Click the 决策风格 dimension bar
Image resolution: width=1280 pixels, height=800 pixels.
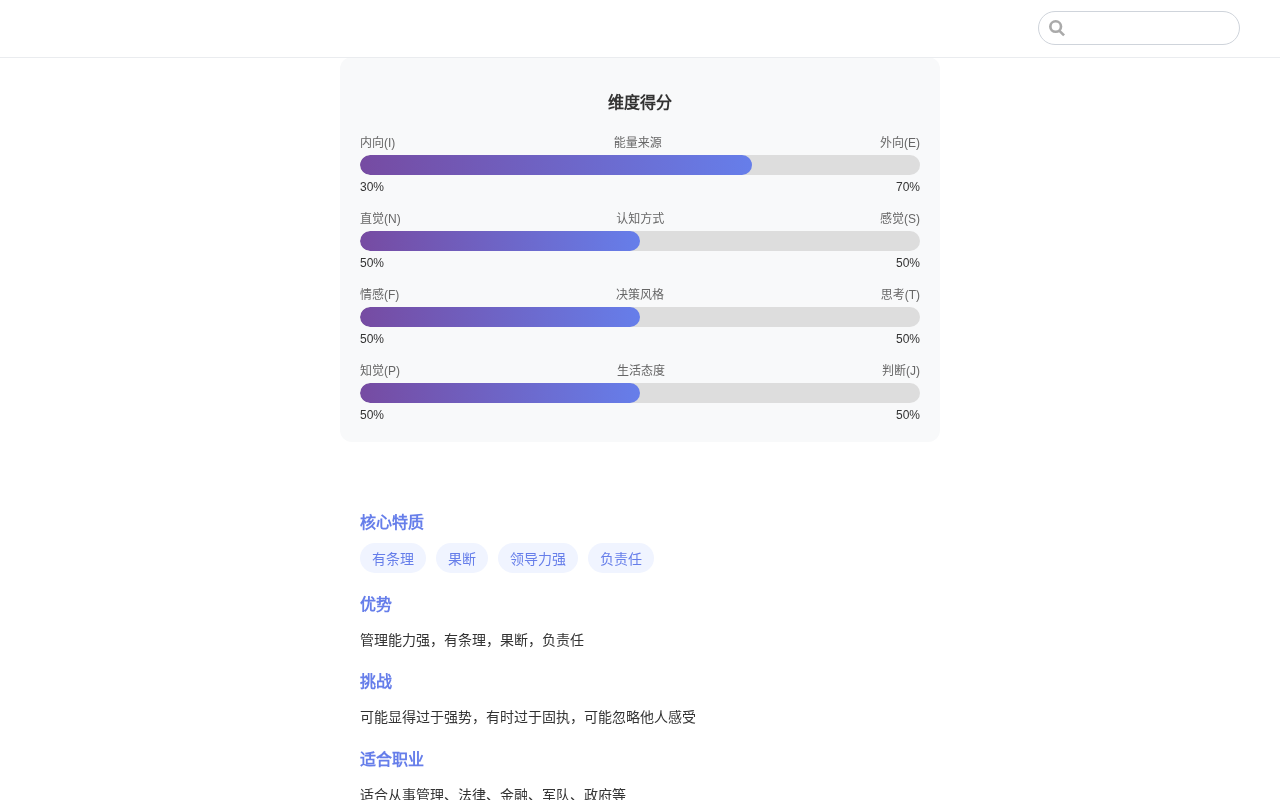pyautogui.click(x=639, y=317)
